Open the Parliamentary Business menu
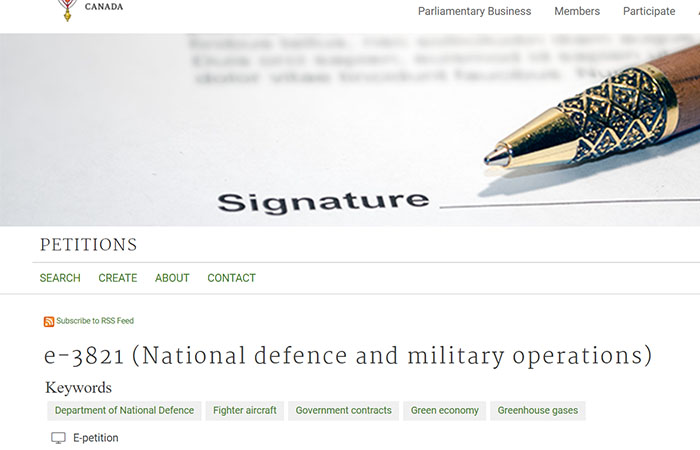This screenshot has height=450, width=700. point(474,11)
